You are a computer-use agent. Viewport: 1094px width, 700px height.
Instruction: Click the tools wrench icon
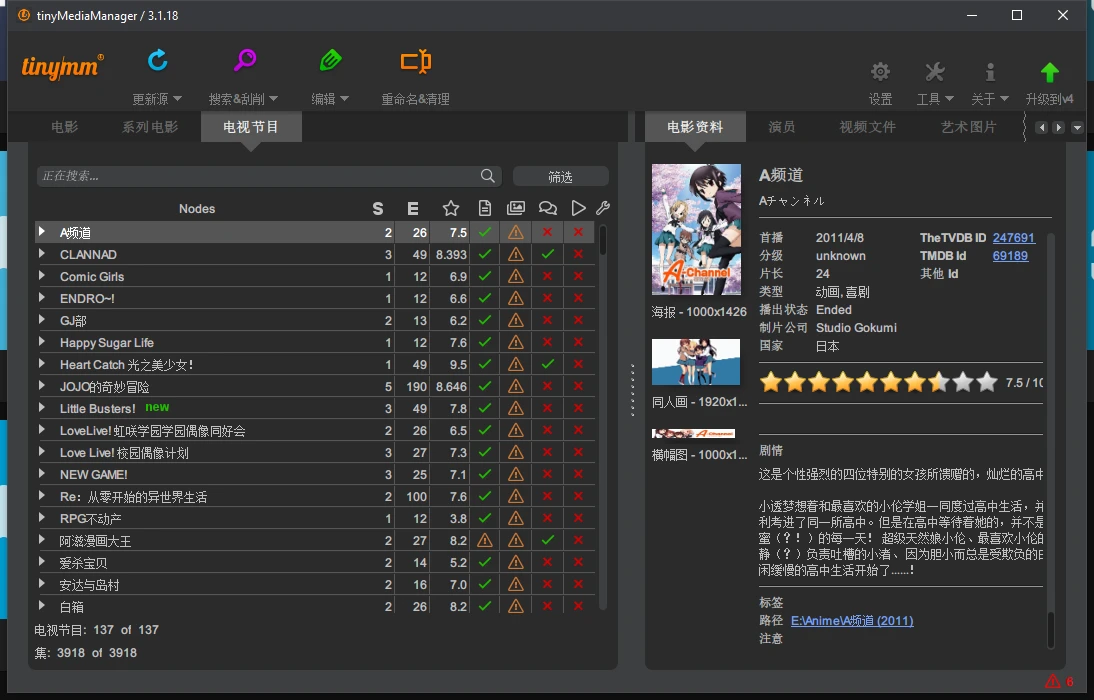click(935, 72)
